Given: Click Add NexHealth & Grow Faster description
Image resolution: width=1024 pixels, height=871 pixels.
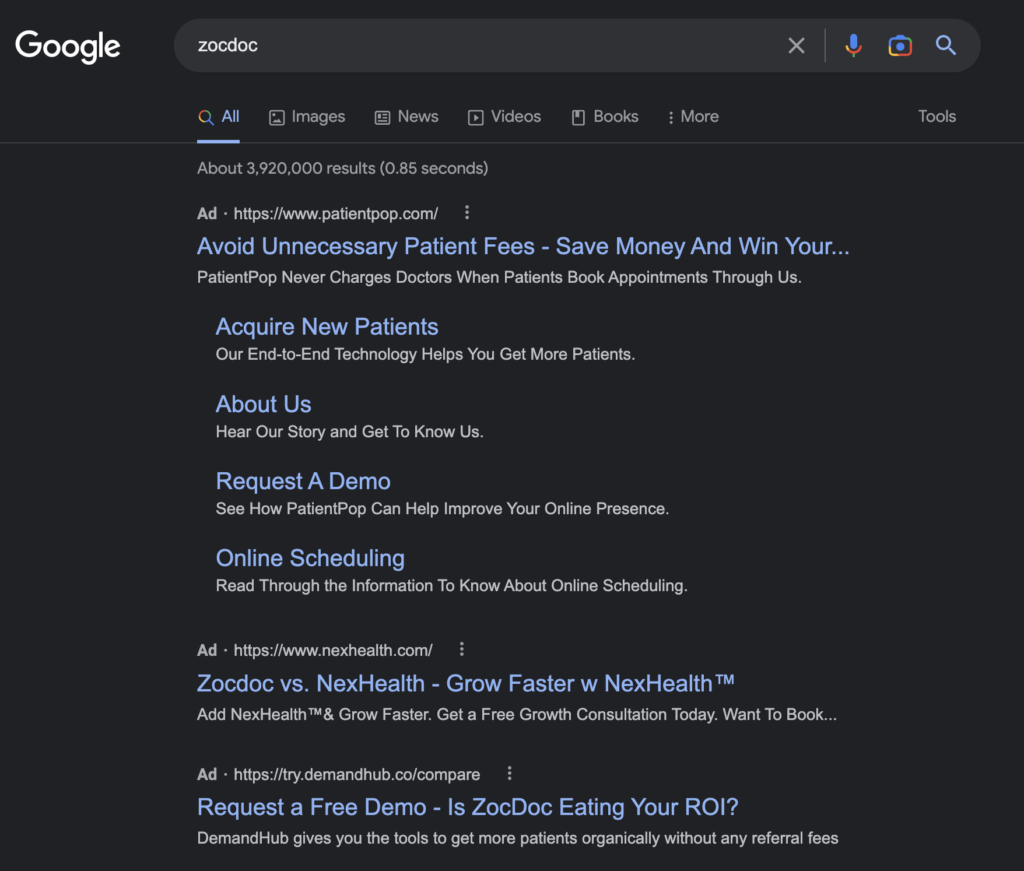Looking at the screenshot, I should [x=517, y=714].
